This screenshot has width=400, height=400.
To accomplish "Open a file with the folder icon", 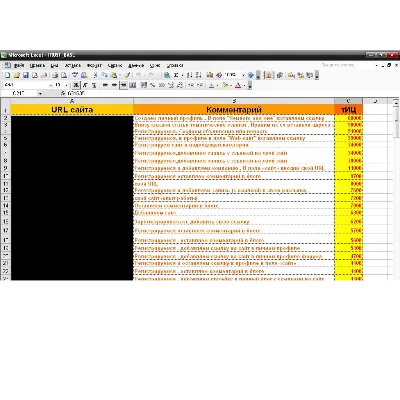I will point(17,75).
